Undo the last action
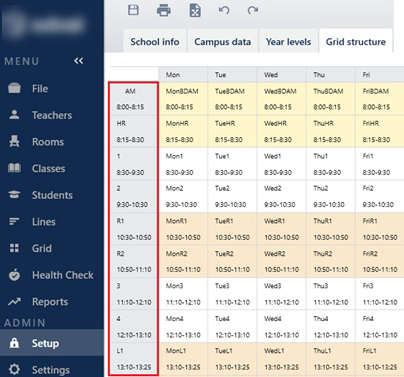 [224, 10]
